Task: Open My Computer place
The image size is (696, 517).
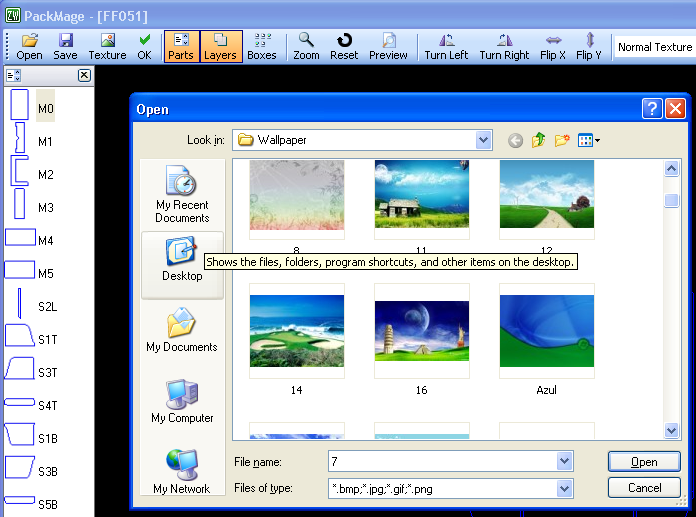Action: 182,401
